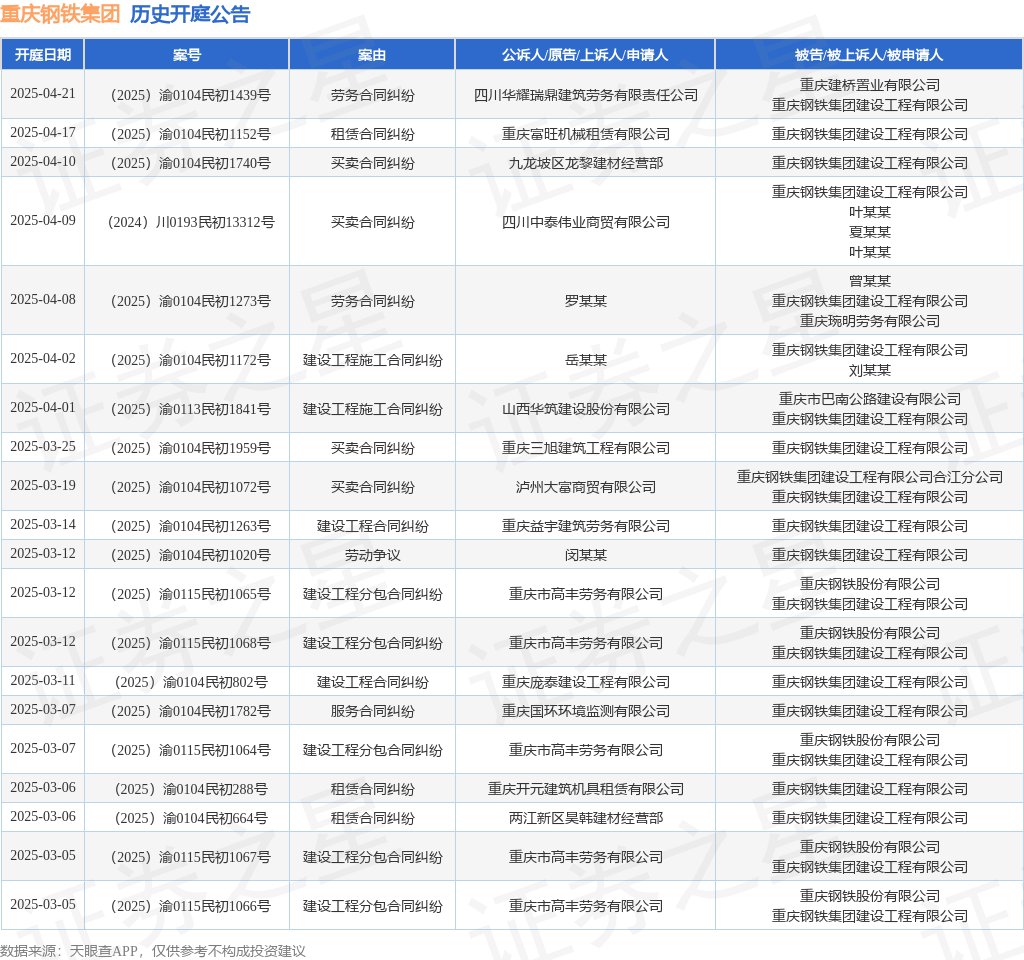The image size is (1024, 960).
Task: Select the 开庭日期 column header
Action: click(x=43, y=55)
